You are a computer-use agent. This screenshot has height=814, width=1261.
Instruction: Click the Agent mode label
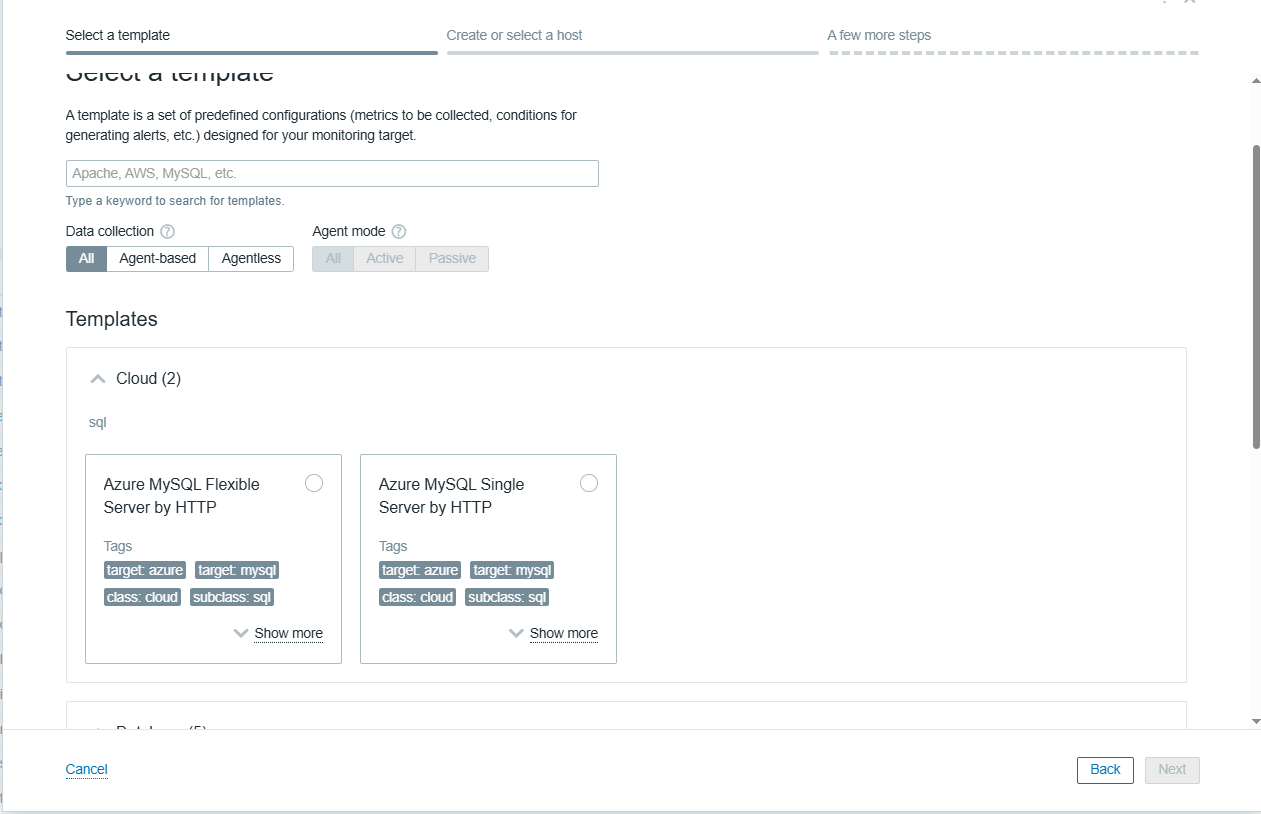coord(349,232)
